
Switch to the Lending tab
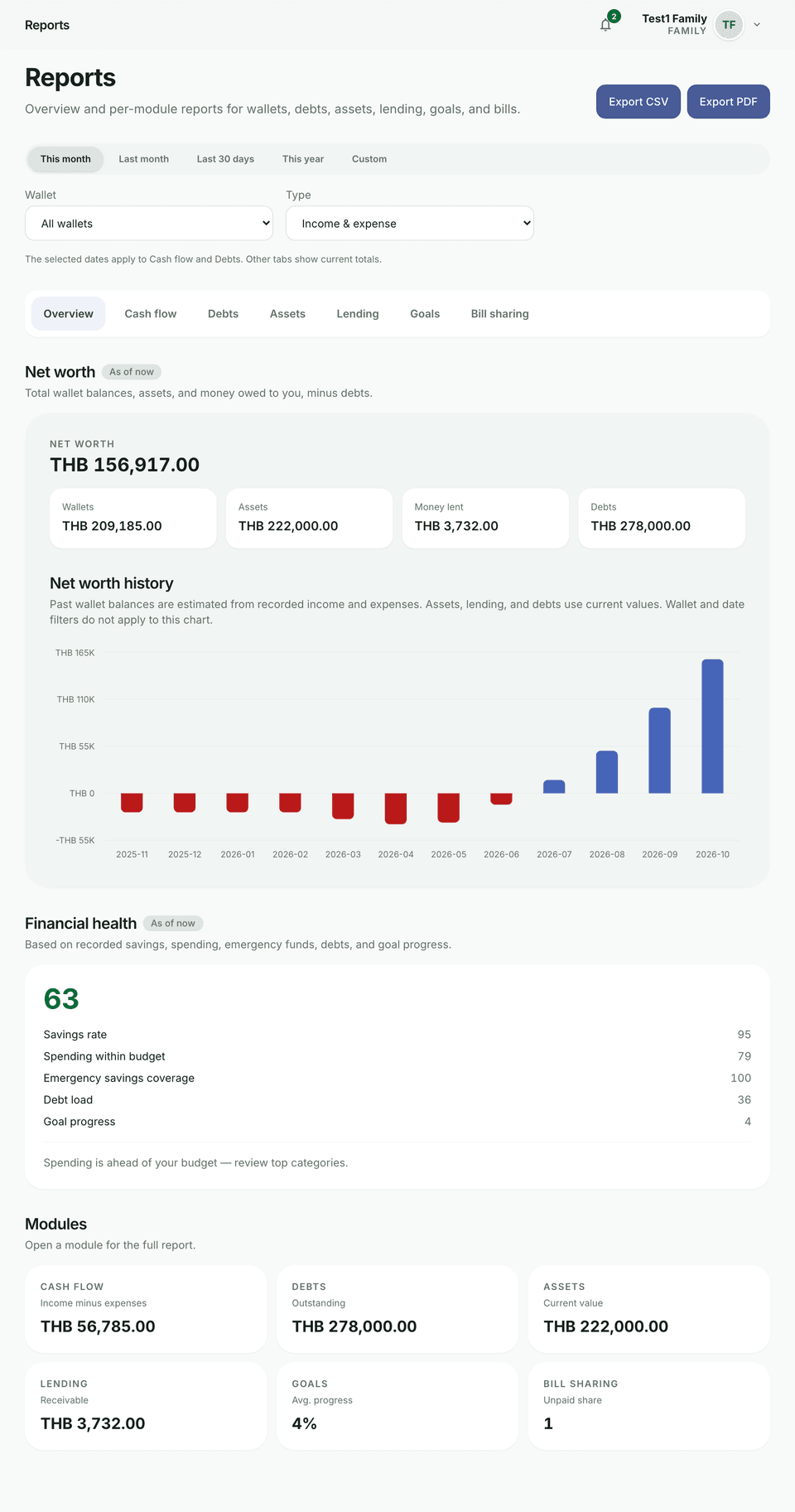point(358,314)
